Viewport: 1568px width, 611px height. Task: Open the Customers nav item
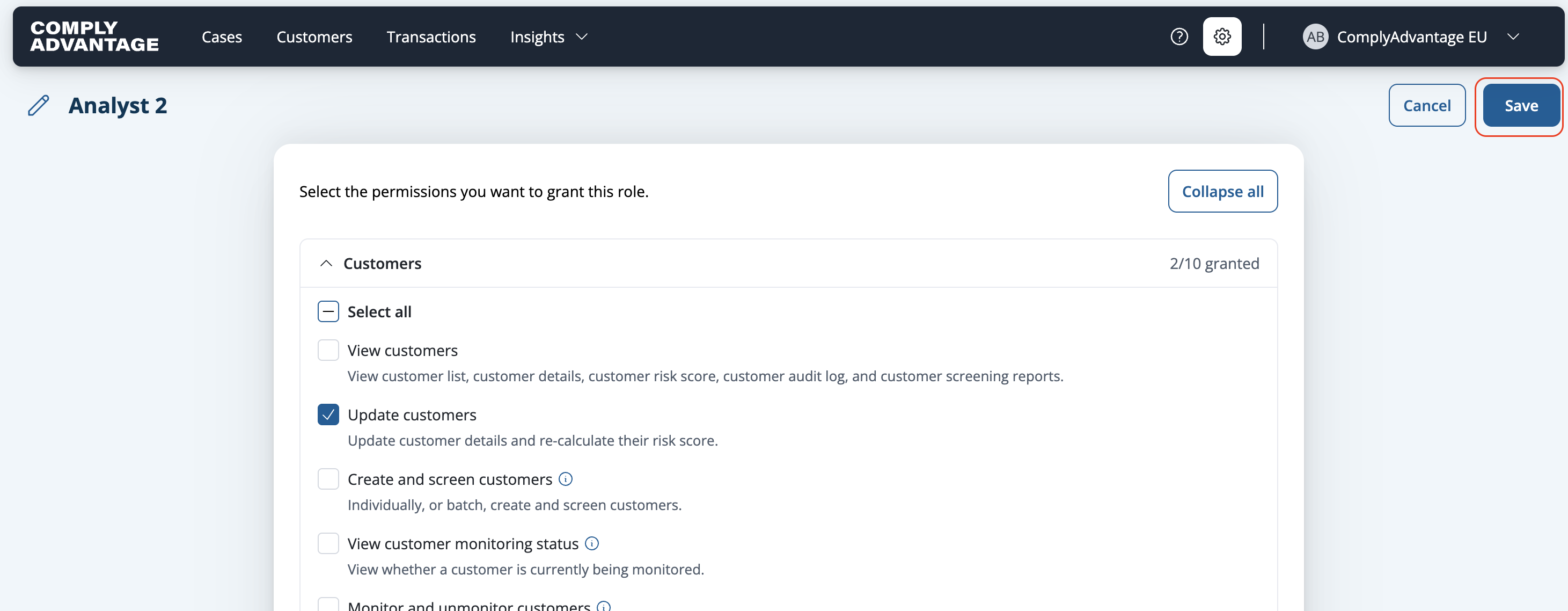tap(314, 37)
